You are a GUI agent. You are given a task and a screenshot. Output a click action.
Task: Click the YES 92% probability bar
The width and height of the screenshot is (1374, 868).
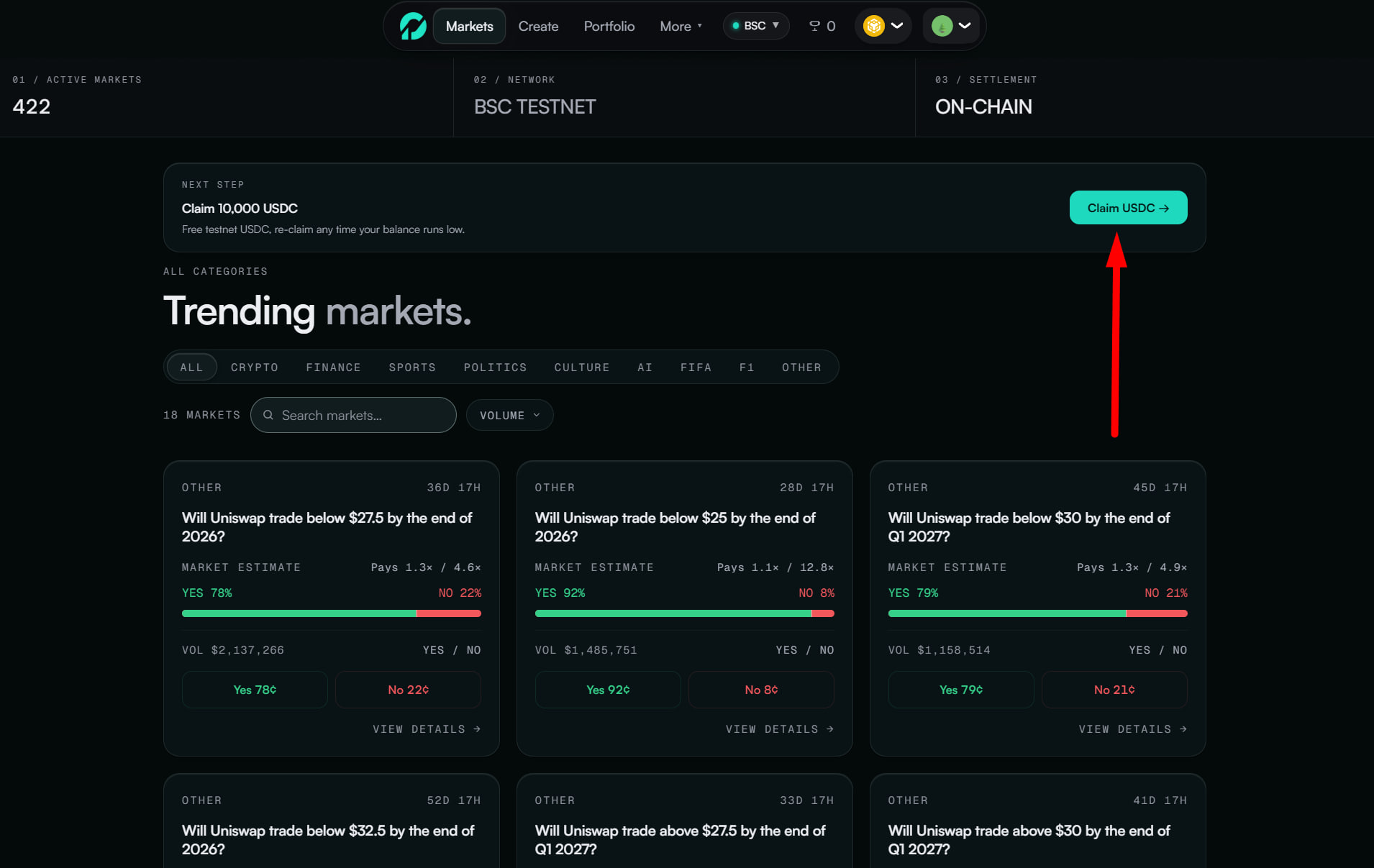[684, 613]
